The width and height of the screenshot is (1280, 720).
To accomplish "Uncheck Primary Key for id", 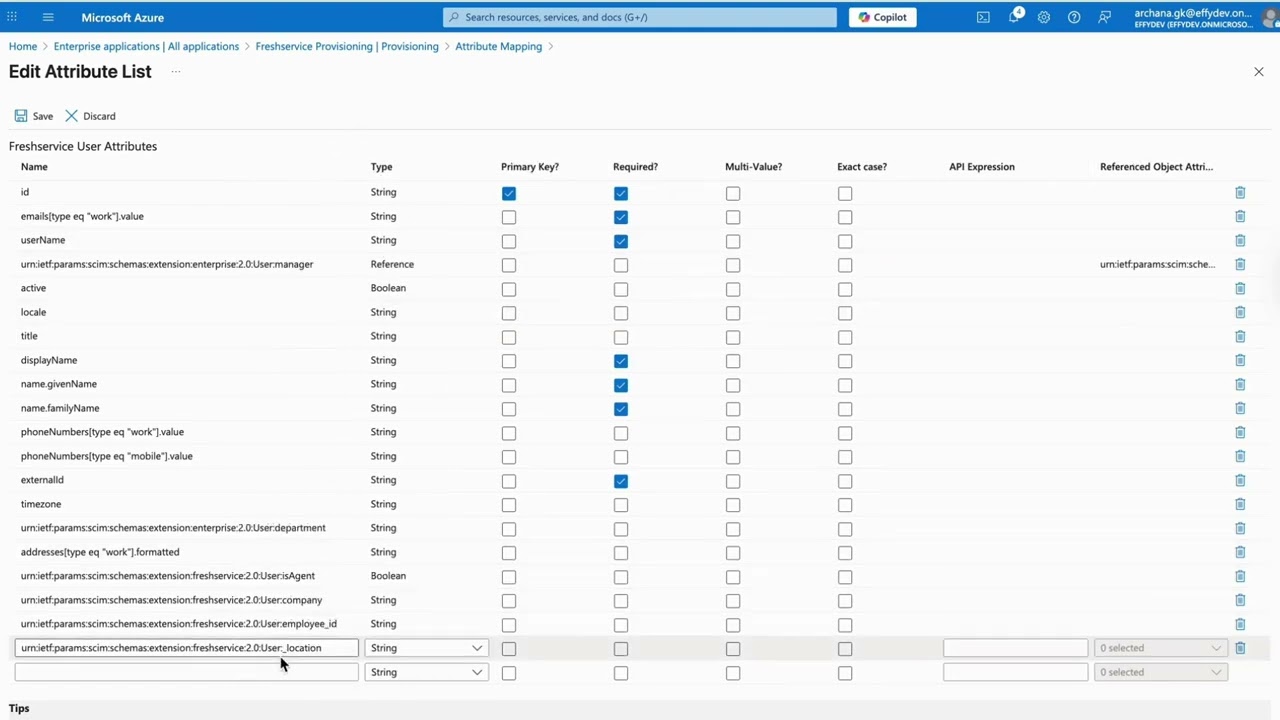I will [509, 193].
